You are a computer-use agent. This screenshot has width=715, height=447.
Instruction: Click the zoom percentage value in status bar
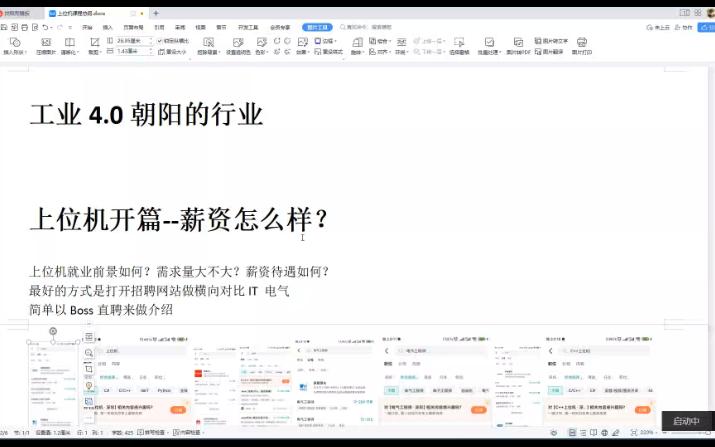(647, 432)
